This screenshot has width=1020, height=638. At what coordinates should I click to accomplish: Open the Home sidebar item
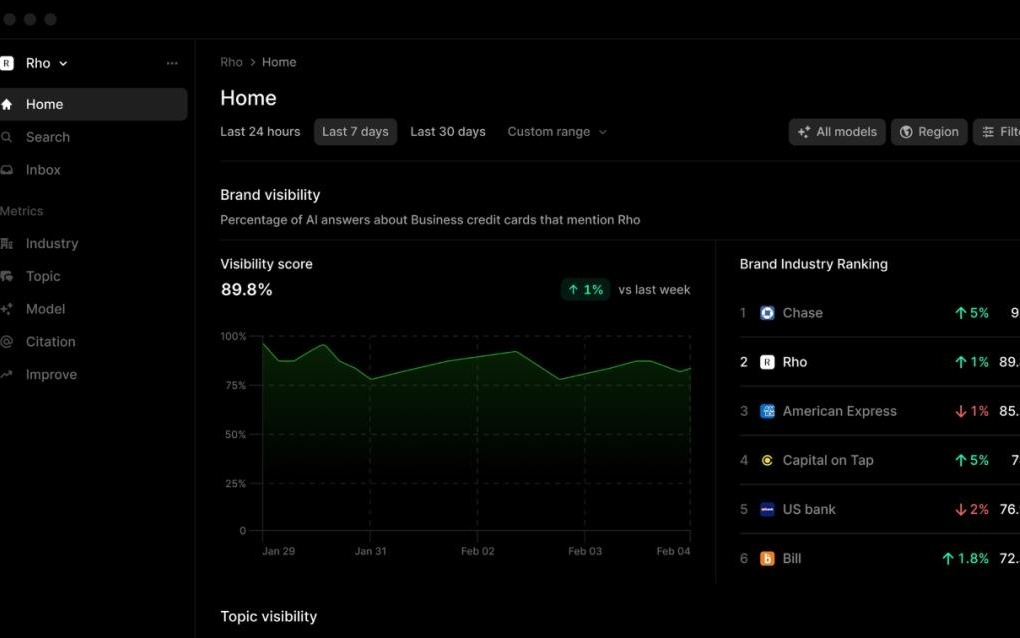[x=93, y=104]
